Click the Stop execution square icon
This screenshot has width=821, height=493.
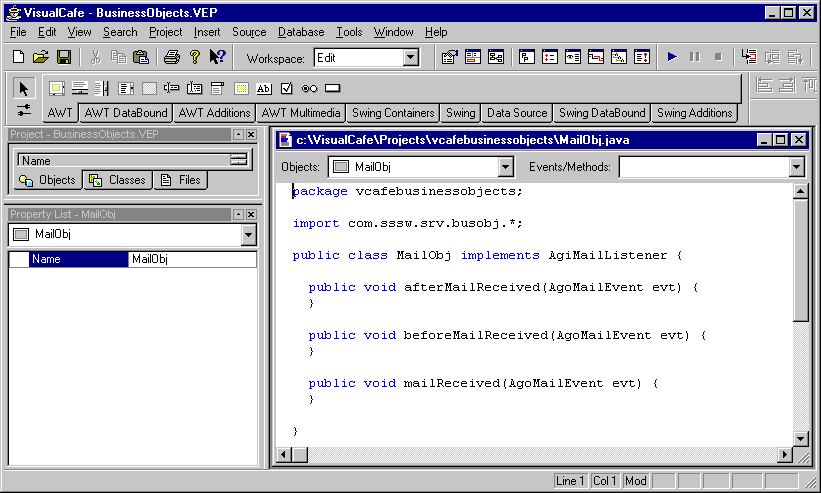[x=718, y=57]
